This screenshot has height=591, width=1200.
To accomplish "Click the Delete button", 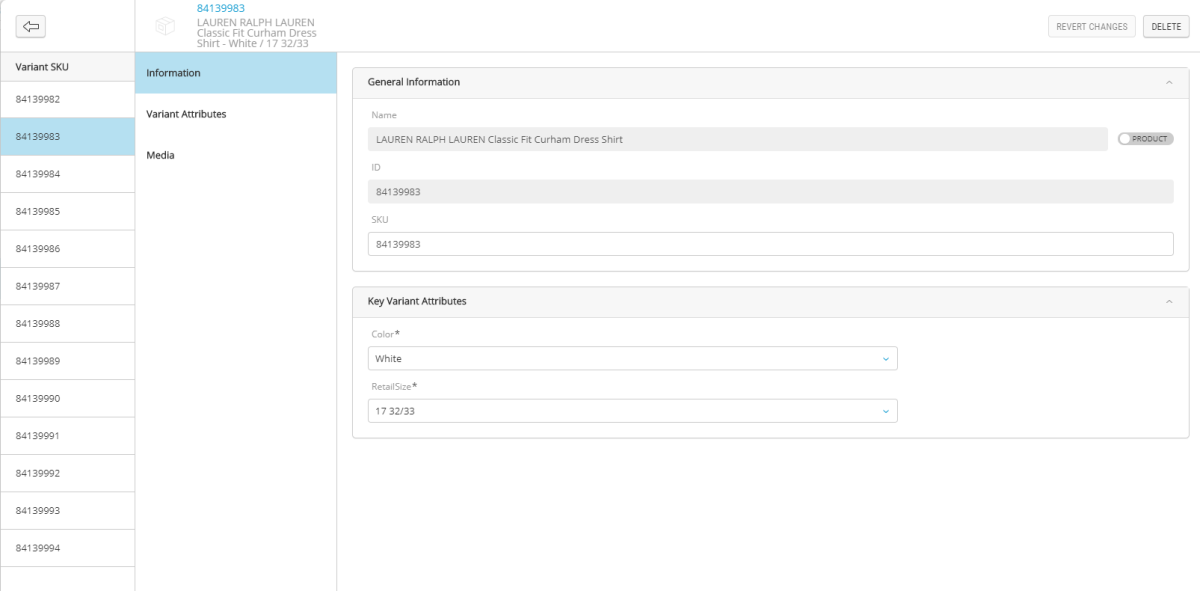I will (1166, 27).
